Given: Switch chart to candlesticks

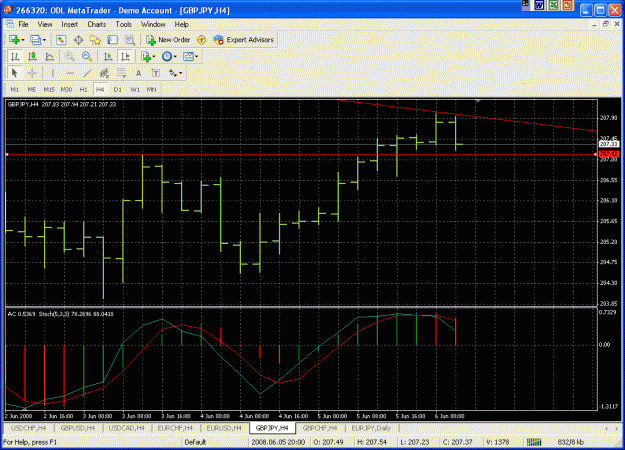Looking at the screenshot, I should [32, 57].
